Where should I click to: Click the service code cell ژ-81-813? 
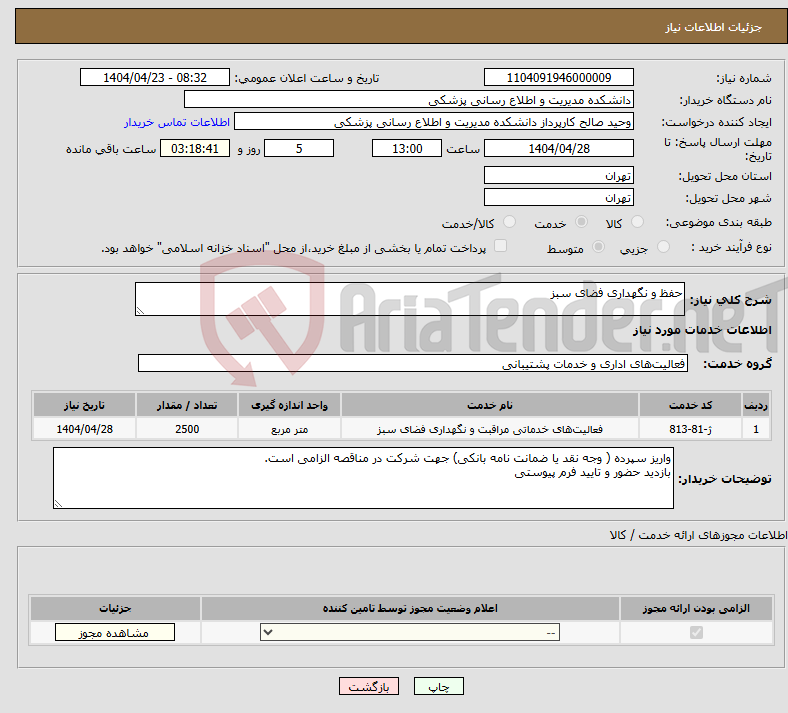[x=690, y=429]
